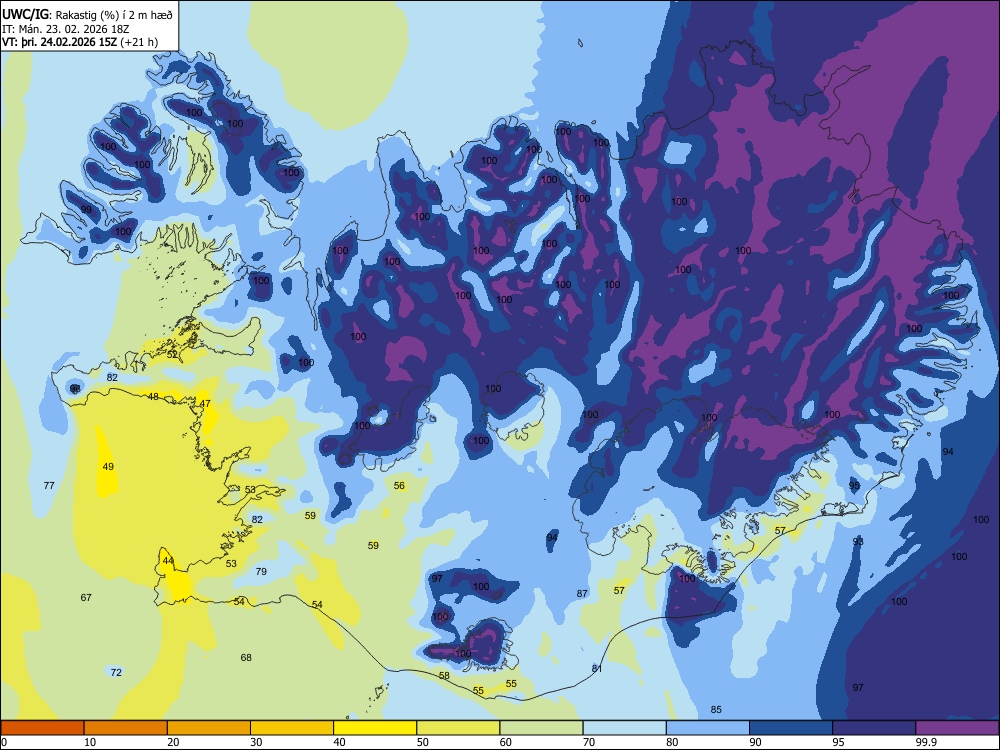Click the '85' value on the map

click(716, 710)
